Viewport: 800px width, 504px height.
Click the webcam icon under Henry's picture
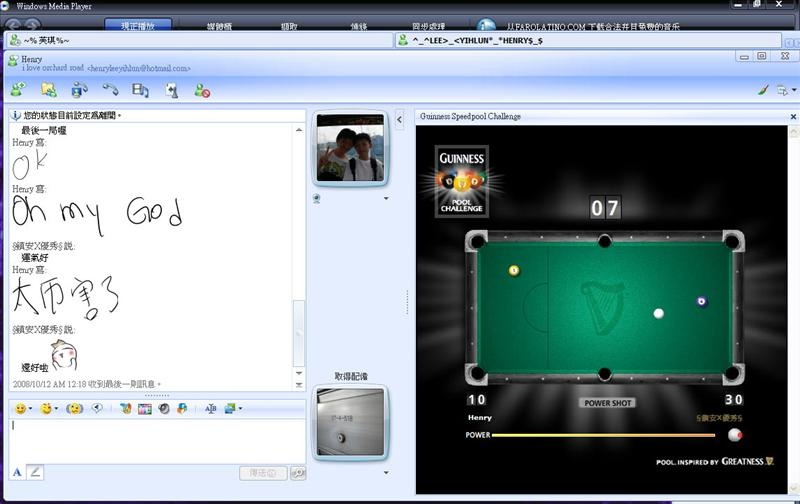coord(316,198)
